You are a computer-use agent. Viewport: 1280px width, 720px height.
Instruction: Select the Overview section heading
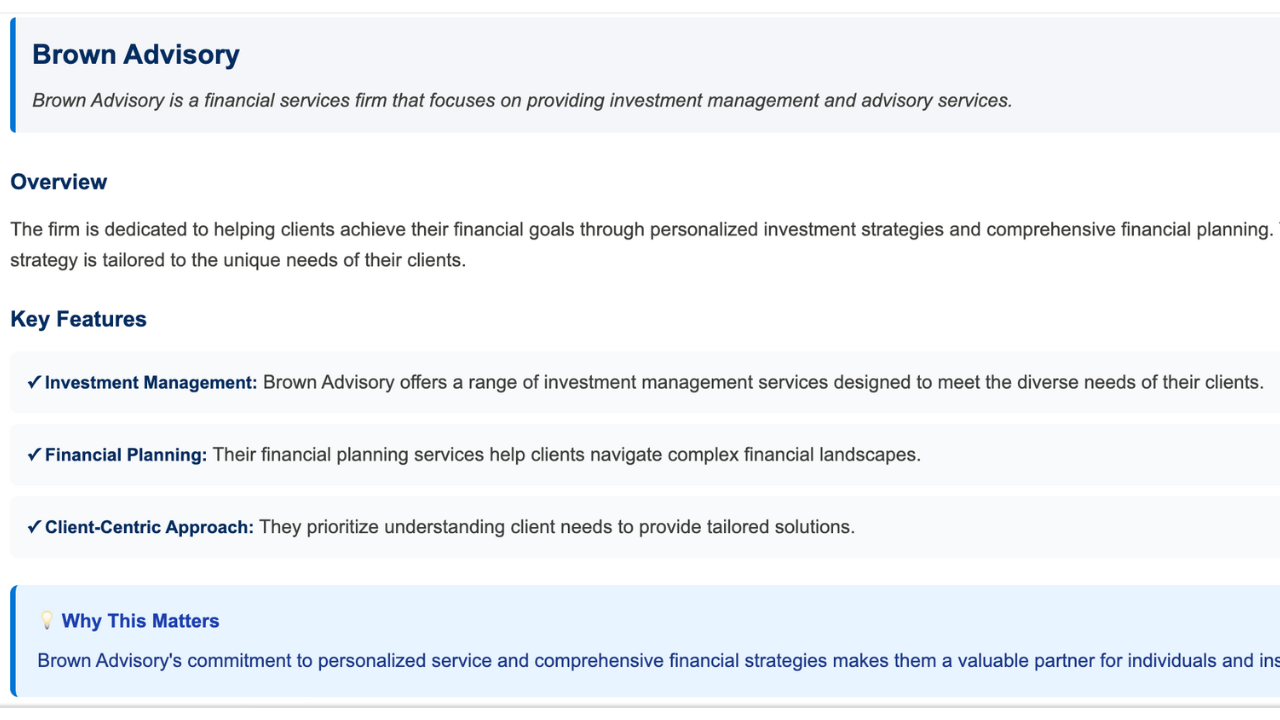pos(59,182)
